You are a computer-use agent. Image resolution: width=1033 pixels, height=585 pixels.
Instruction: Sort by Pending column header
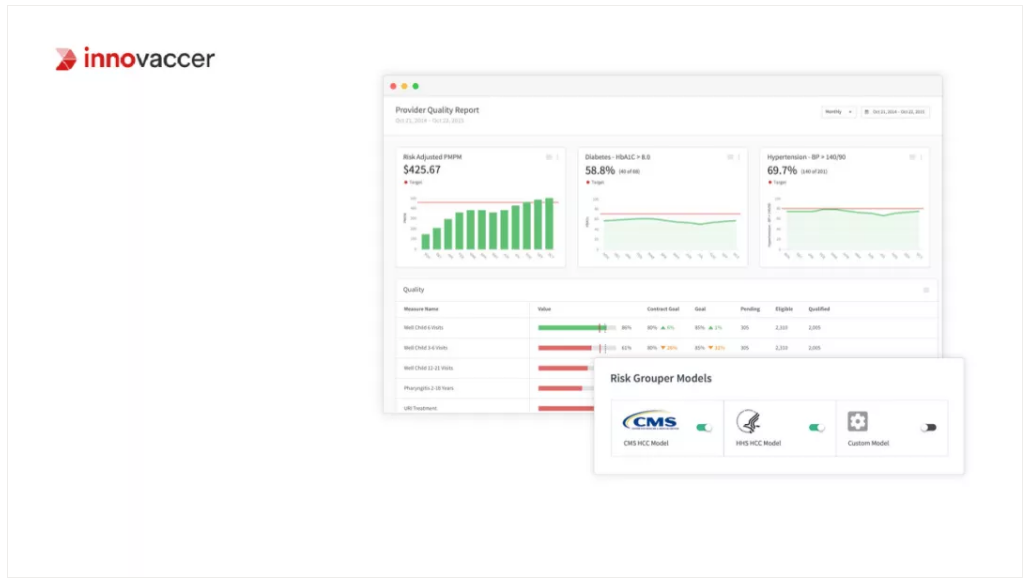tap(750, 309)
